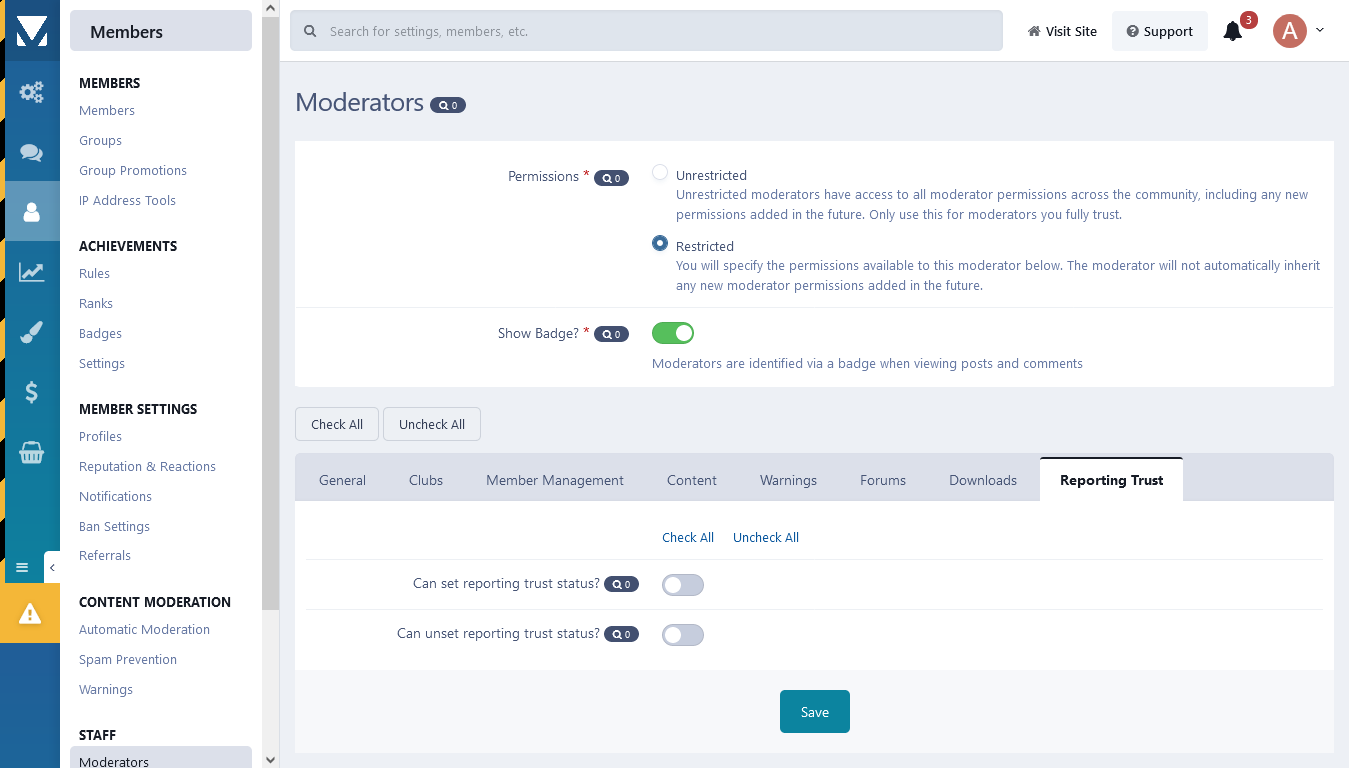Open the Customization paintbrush section
The width and height of the screenshot is (1349, 768).
[x=32, y=333]
